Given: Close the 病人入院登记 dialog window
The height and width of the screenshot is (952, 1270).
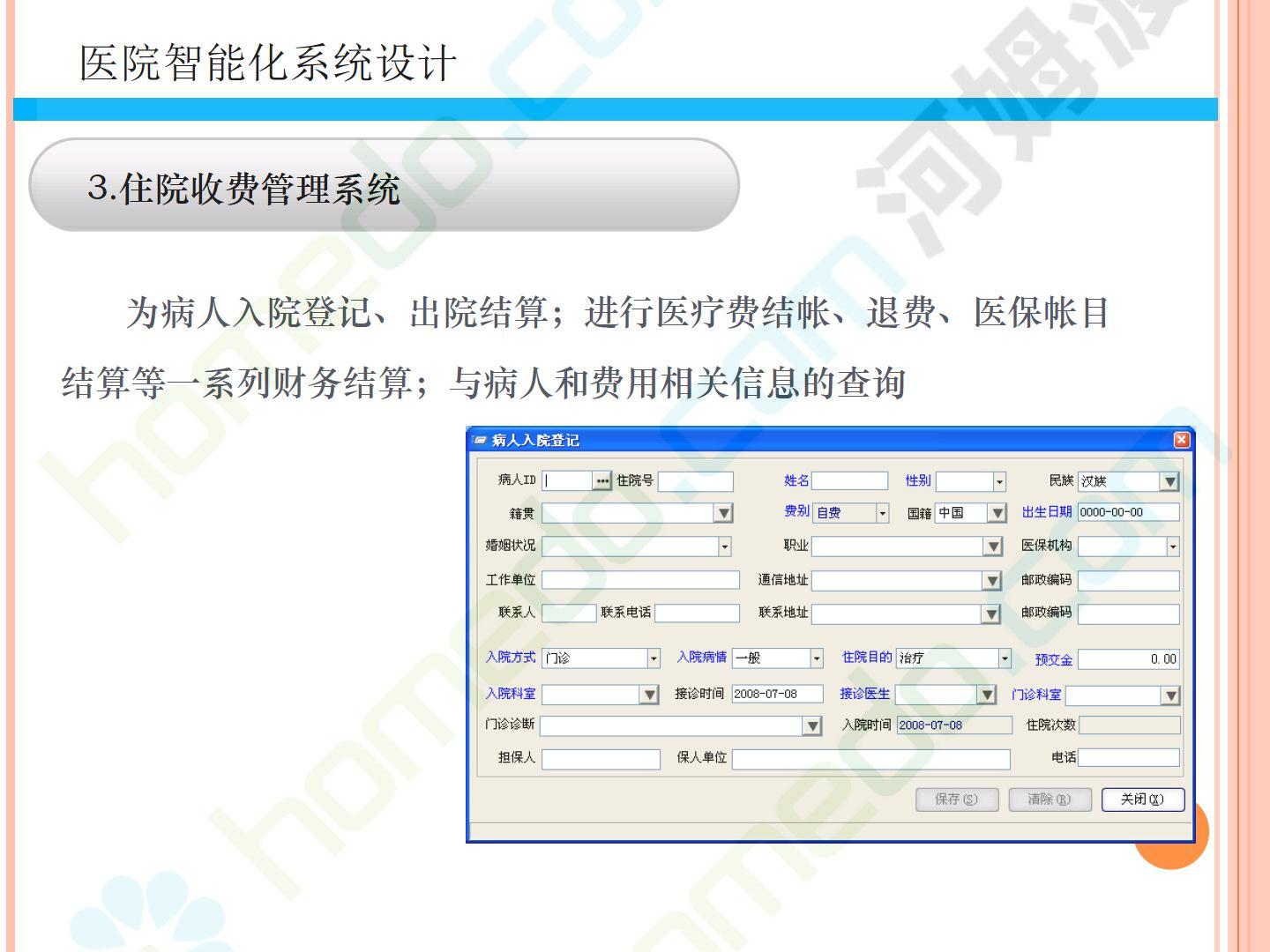Looking at the screenshot, I should click(1182, 440).
